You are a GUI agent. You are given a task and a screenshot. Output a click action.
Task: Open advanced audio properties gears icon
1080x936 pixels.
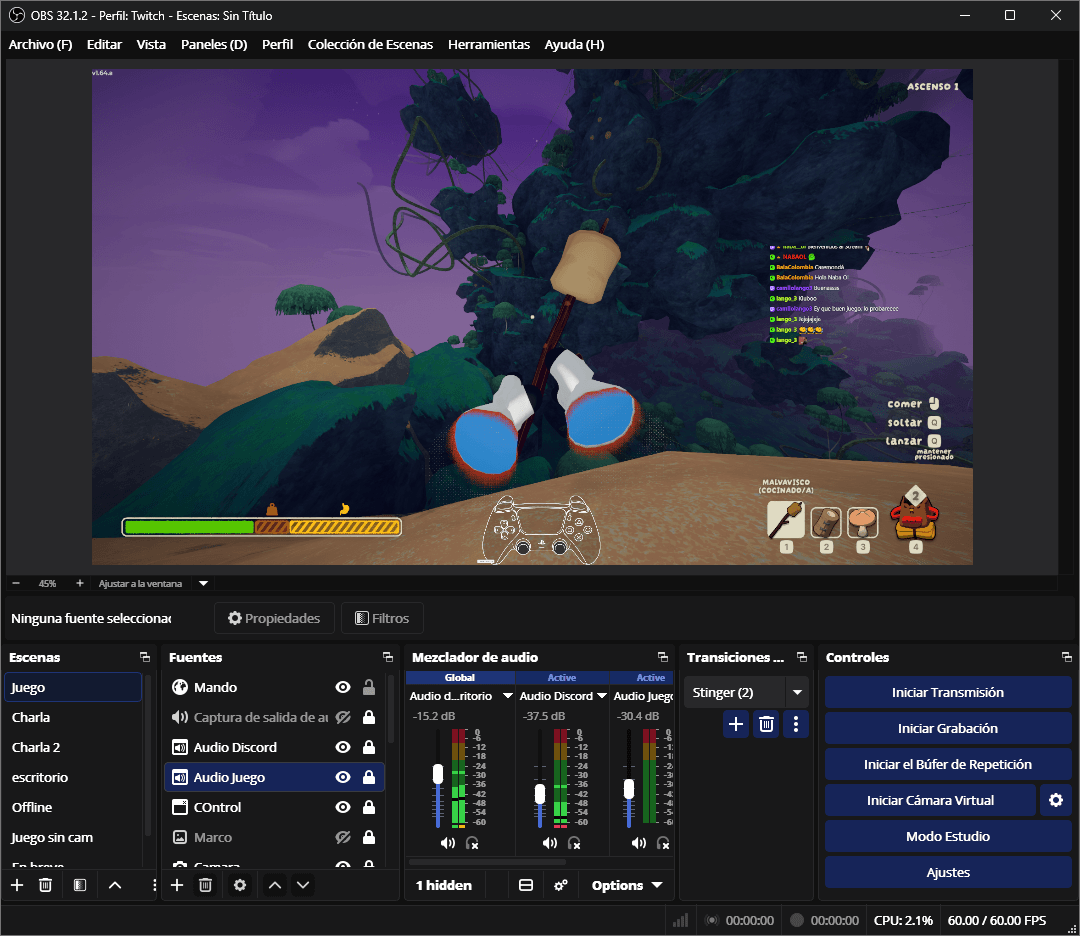click(x=561, y=886)
